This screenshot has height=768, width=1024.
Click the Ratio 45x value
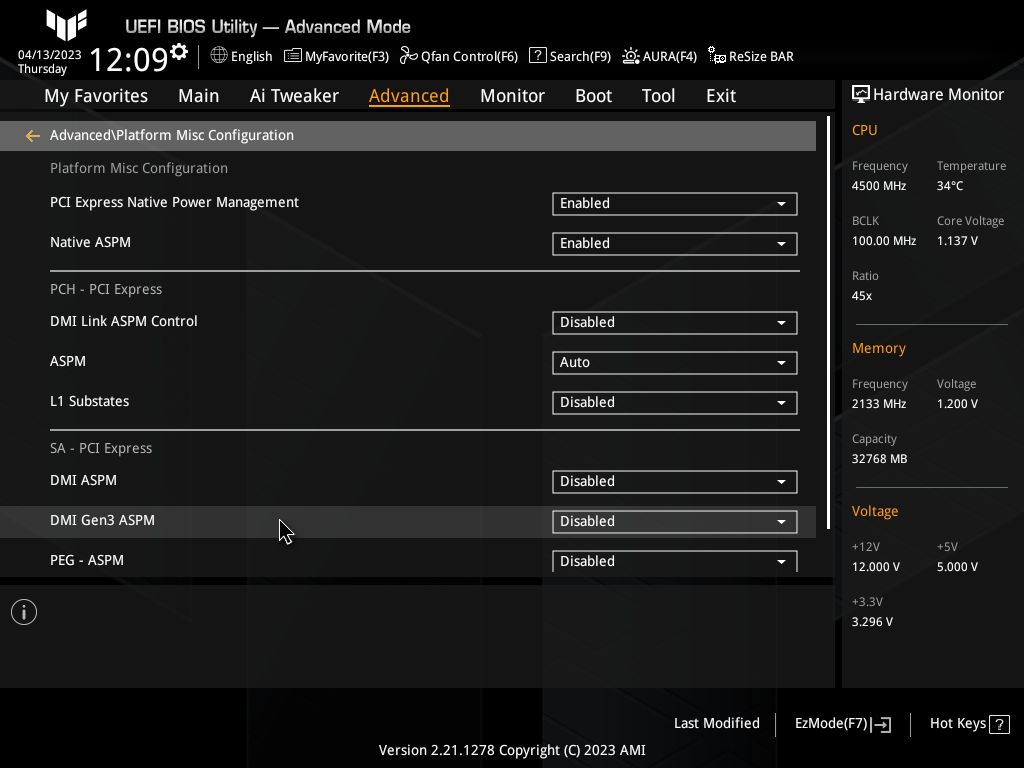pyautogui.click(x=862, y=296)
